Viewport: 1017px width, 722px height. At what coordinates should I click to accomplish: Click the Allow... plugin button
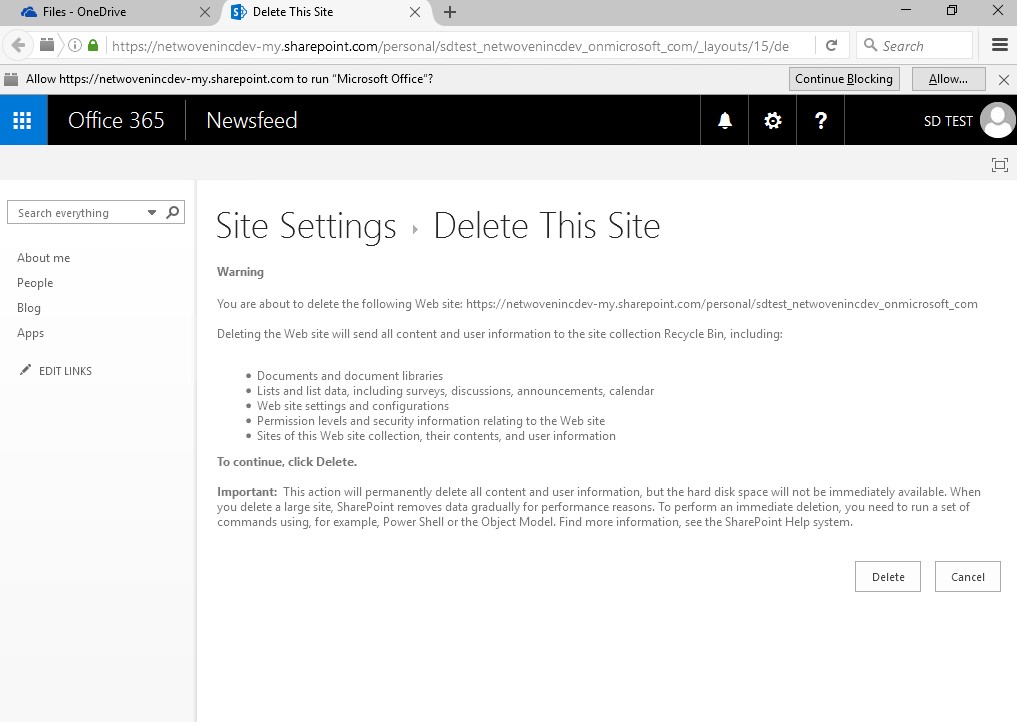tap(948, 79)
